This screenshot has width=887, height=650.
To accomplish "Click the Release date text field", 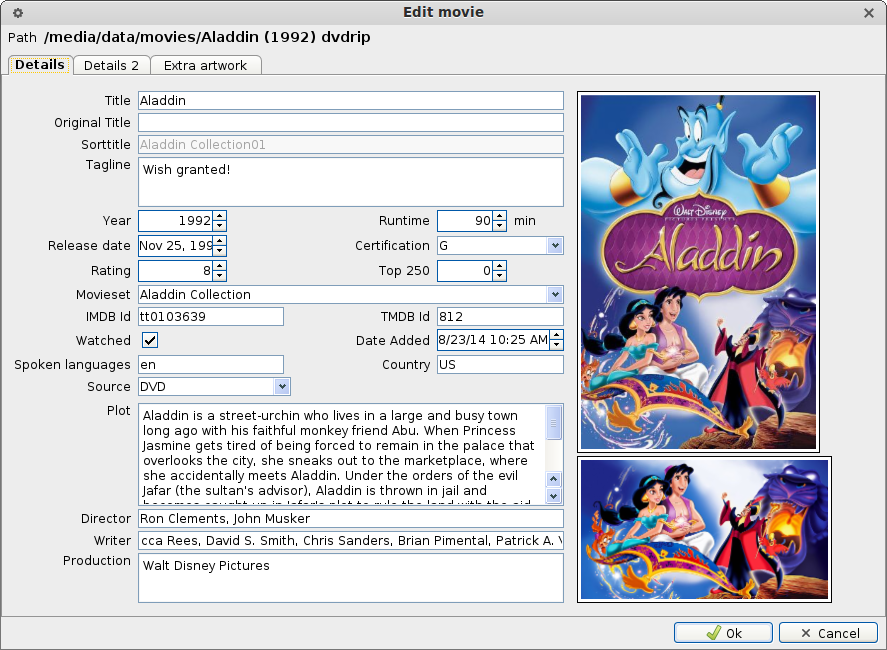I will pyautogui.click(x=176, y=246).
